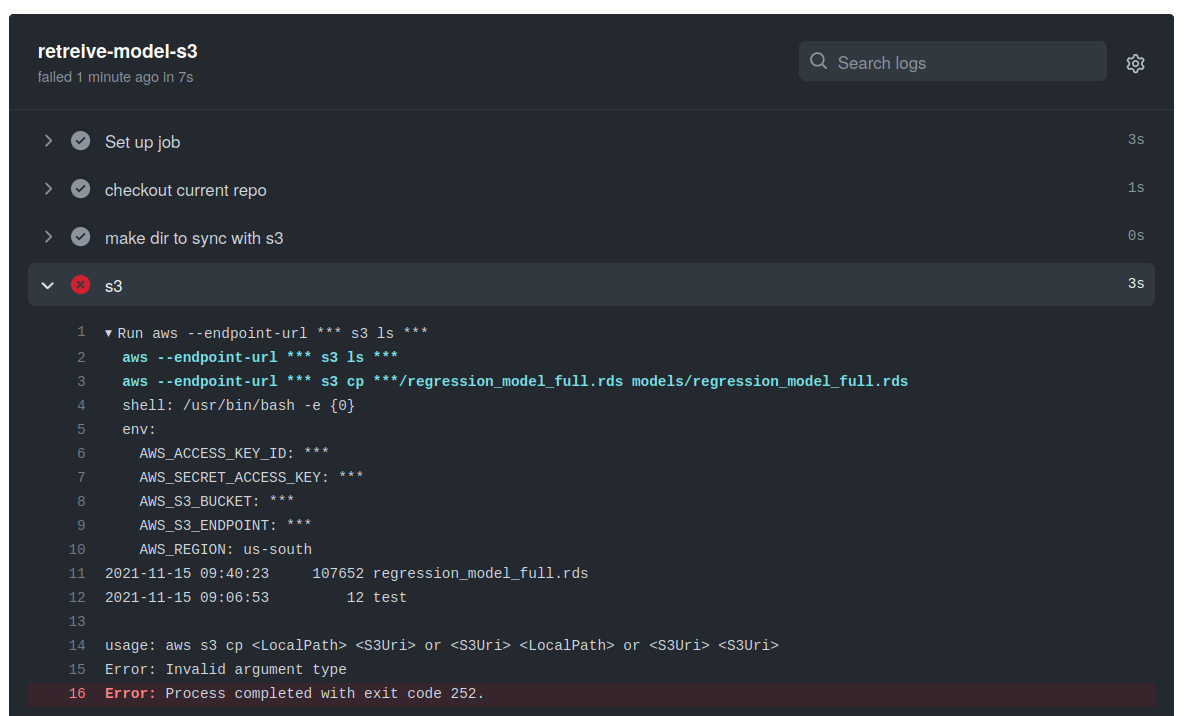Click the AWS_S3_BUCKET line
Image resolution: width=1184 pixels, height=716 pixels.
[217, 502]
